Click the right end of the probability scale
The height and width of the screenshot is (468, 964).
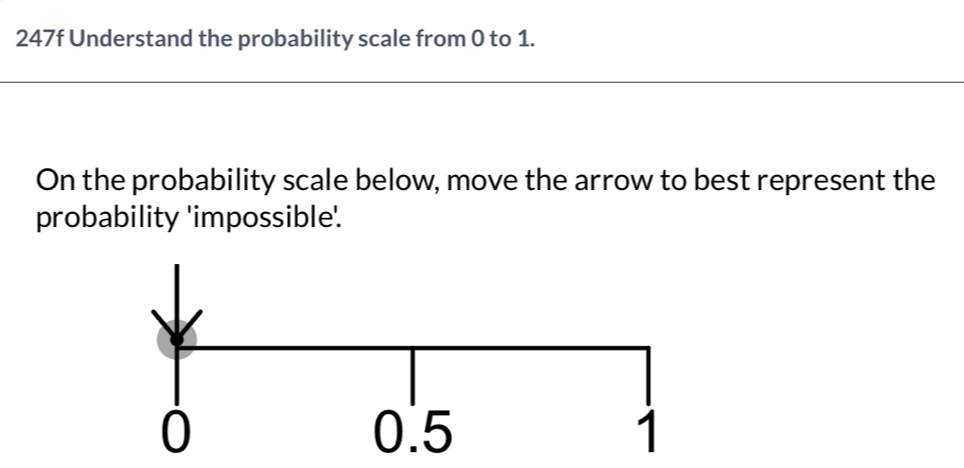coord(648,348)
